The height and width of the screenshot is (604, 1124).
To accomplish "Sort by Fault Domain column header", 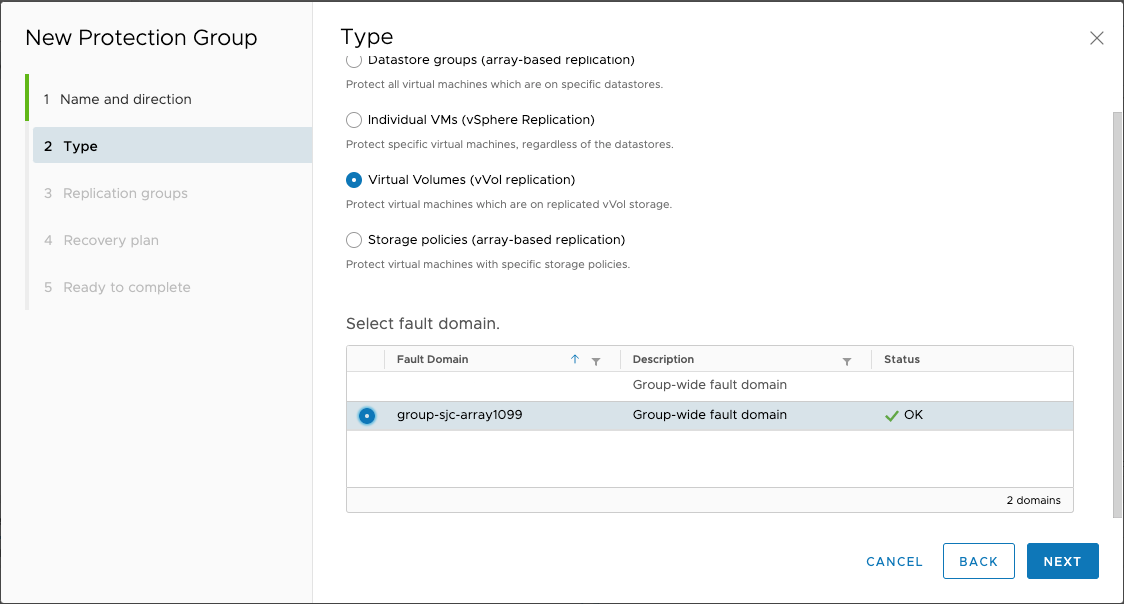I will click(432, 359).
